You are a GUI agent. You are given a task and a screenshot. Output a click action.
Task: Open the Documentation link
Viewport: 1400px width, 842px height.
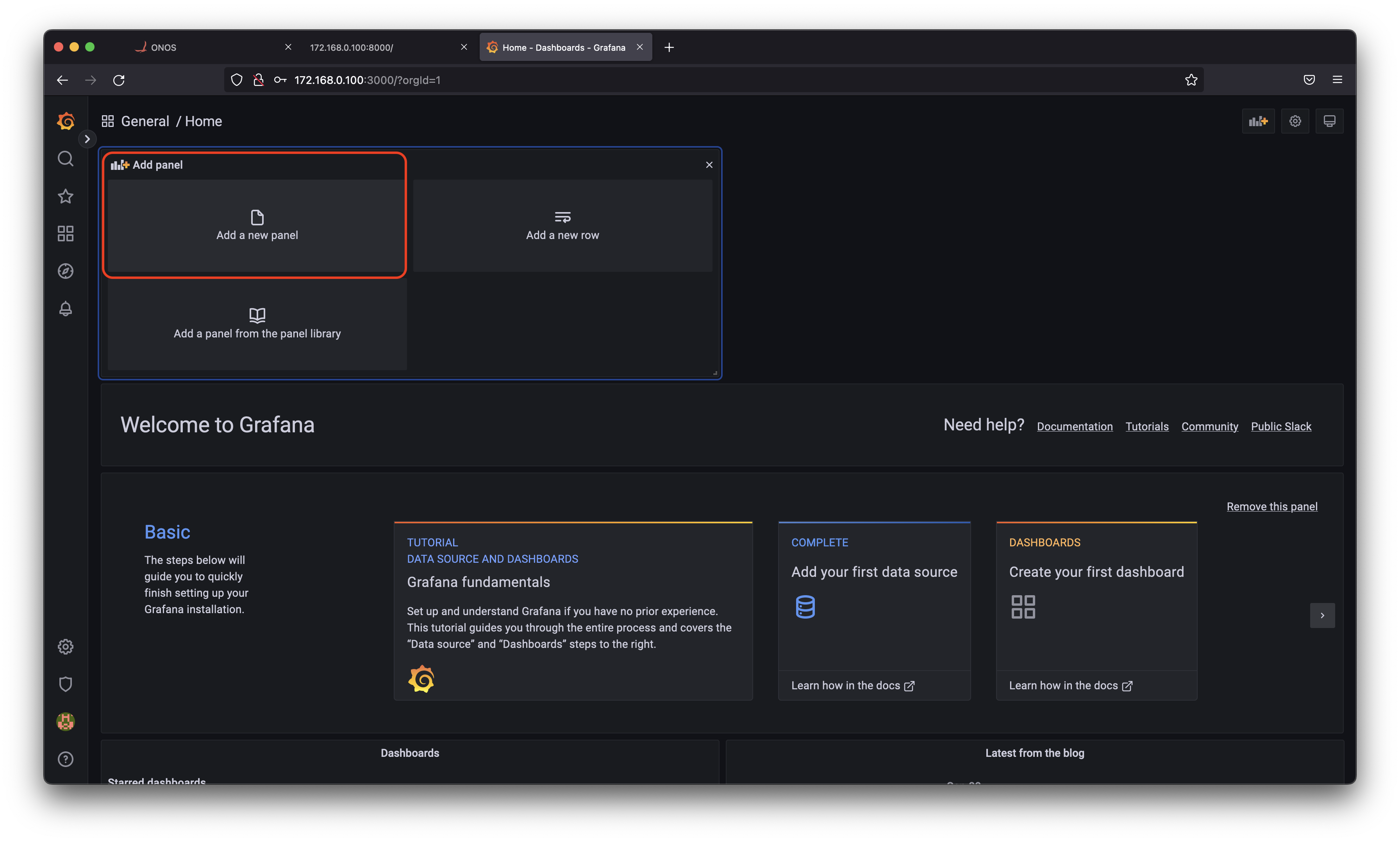pos(1075,426)
